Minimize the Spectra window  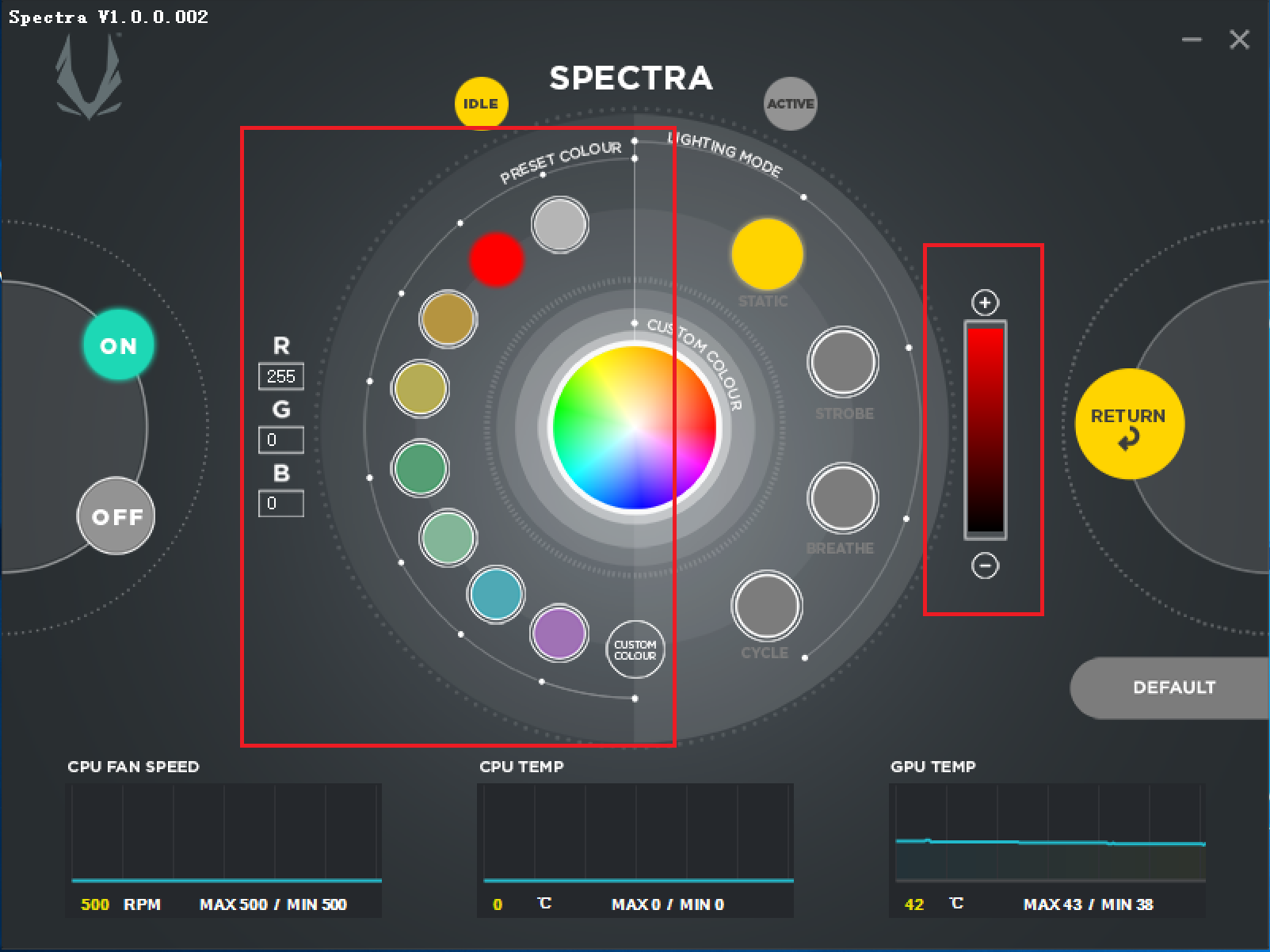[x=1192, y=40]
